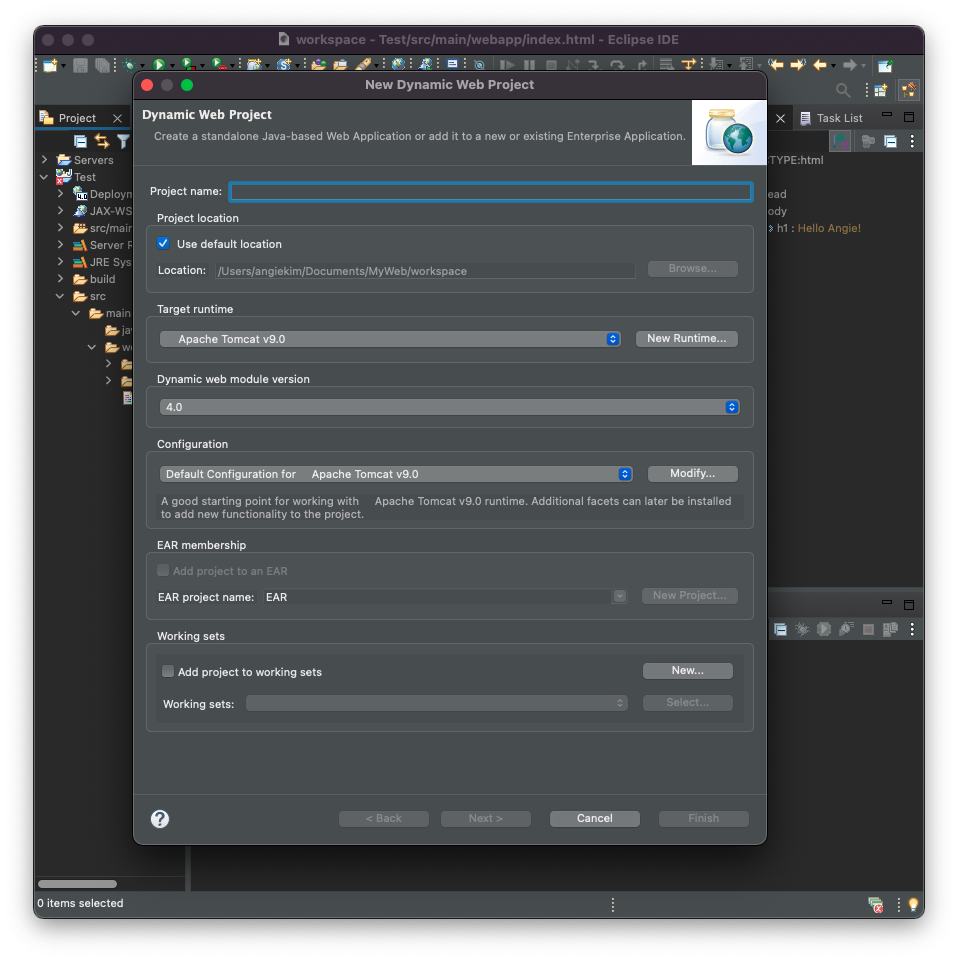Click the Launch Web Services Explorer icon
Viewport: 958px width, 960px height.
(x=425, y=65)
